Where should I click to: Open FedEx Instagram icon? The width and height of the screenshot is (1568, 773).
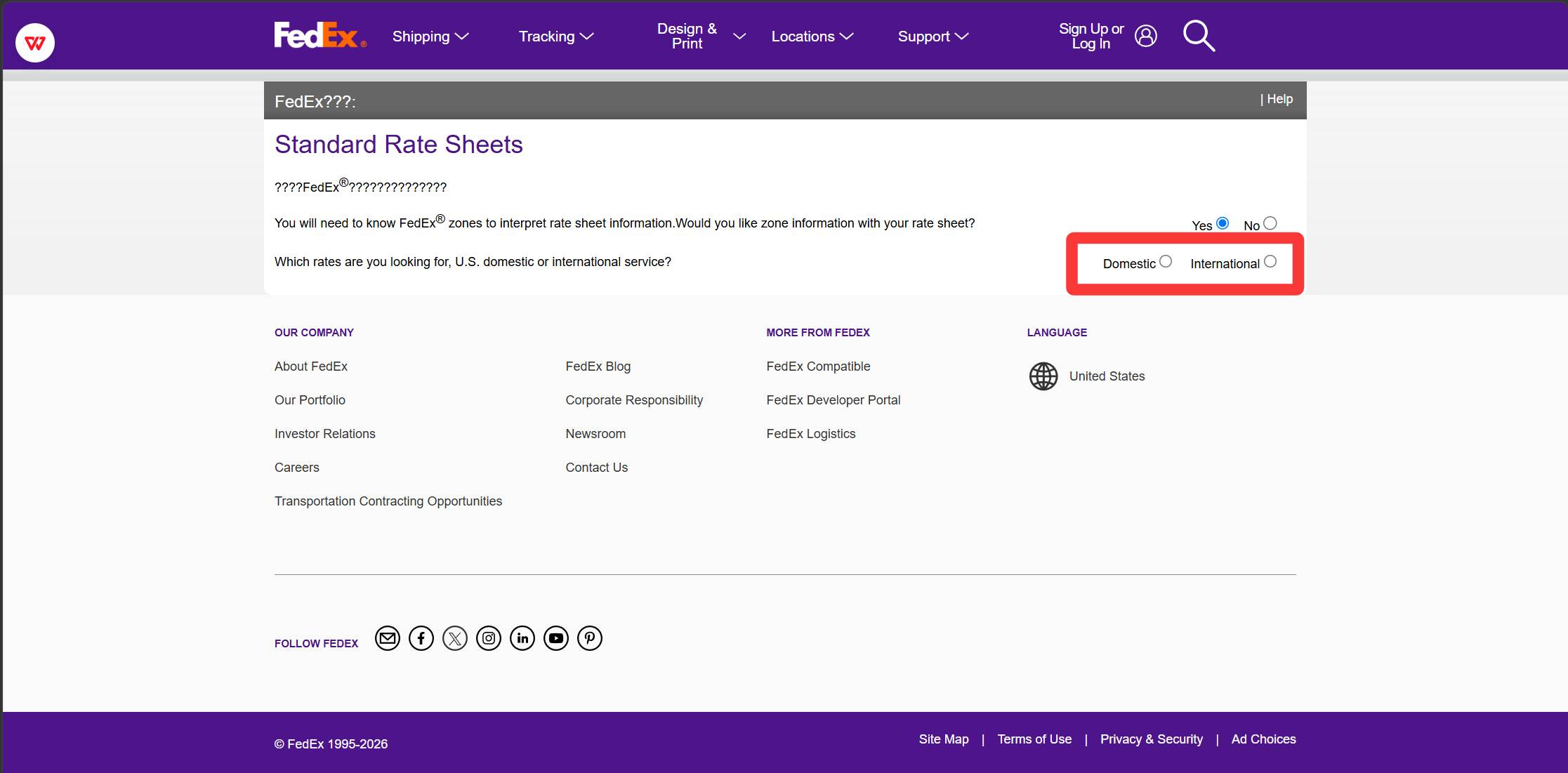click(x=489, y=638)
